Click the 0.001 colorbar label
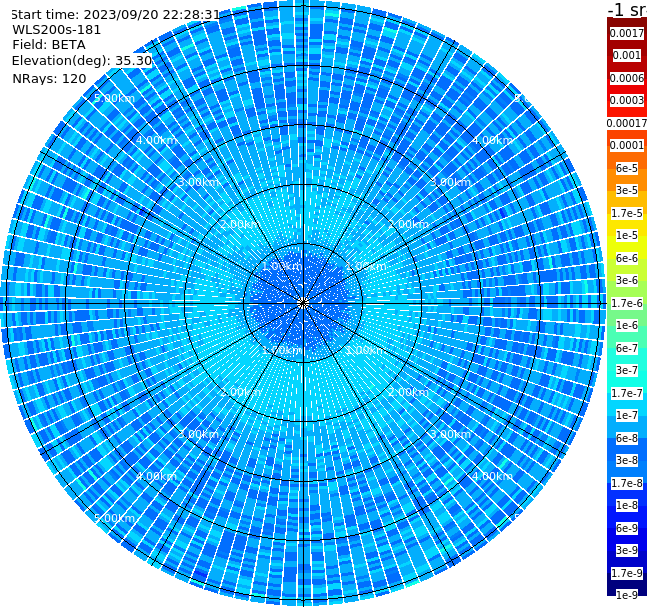Screen dimensions: 647x607 pos(627,55)
